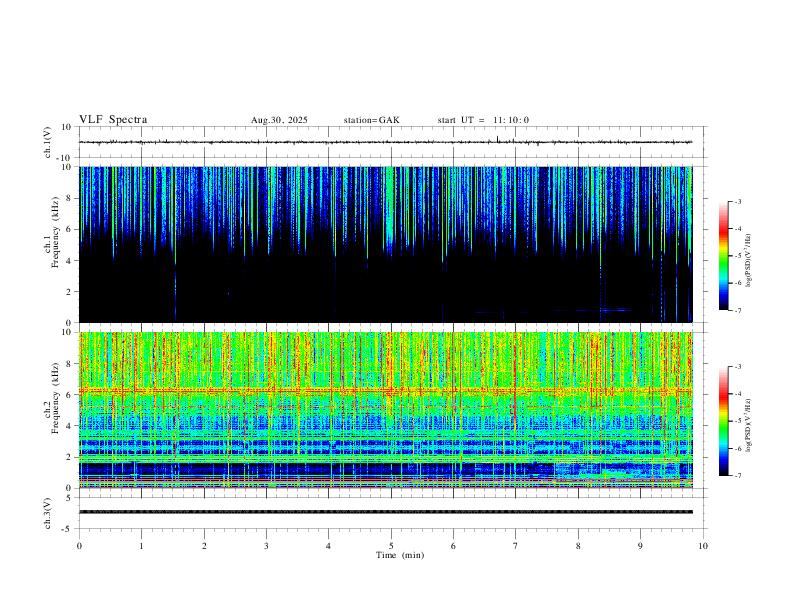Click the red 6 kHz band in ch.2 spectrogram
The width and height of the screenshot is (792, 612).
[x=385, y=390]
